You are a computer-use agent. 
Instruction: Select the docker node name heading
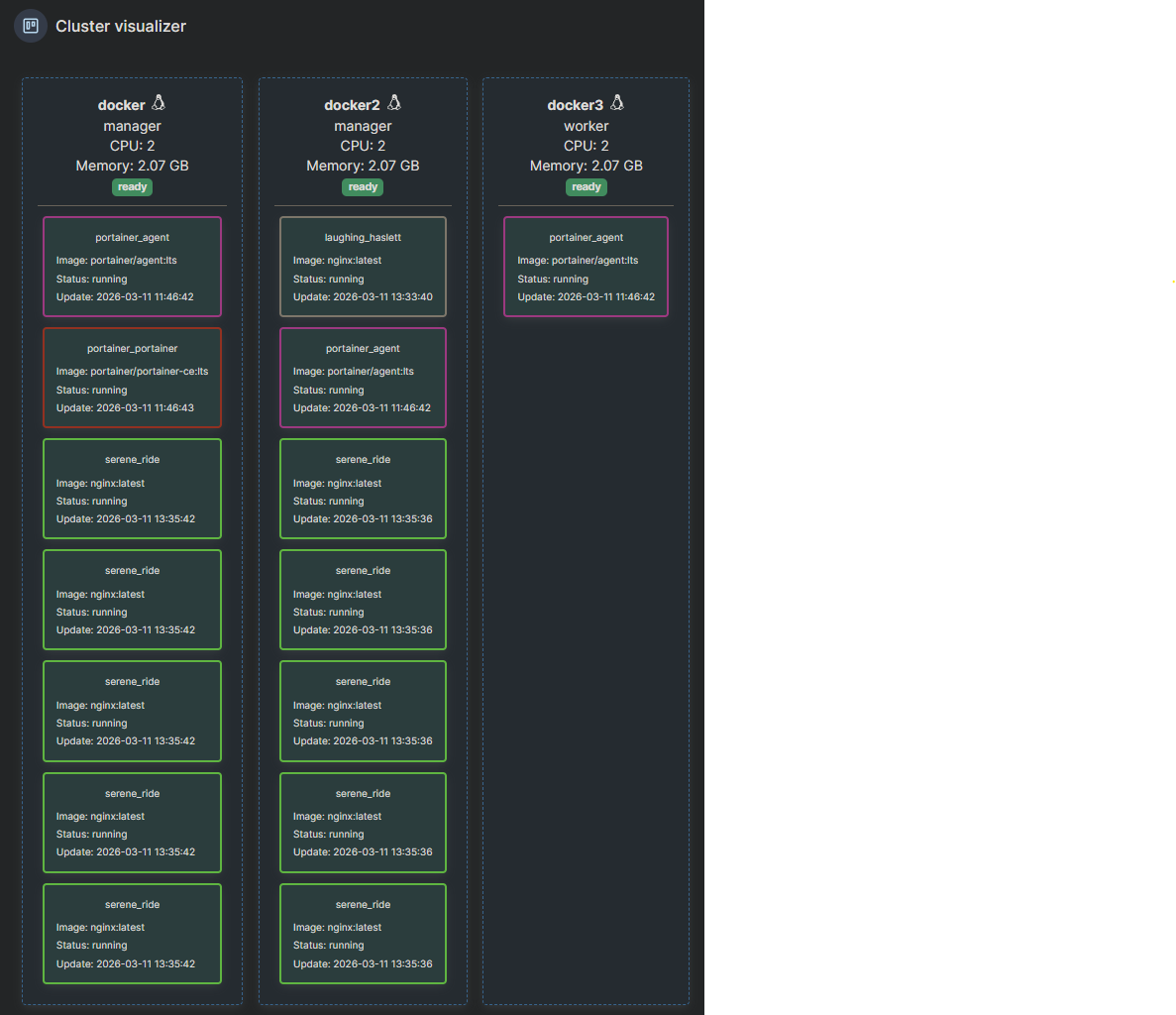[121, 105]
